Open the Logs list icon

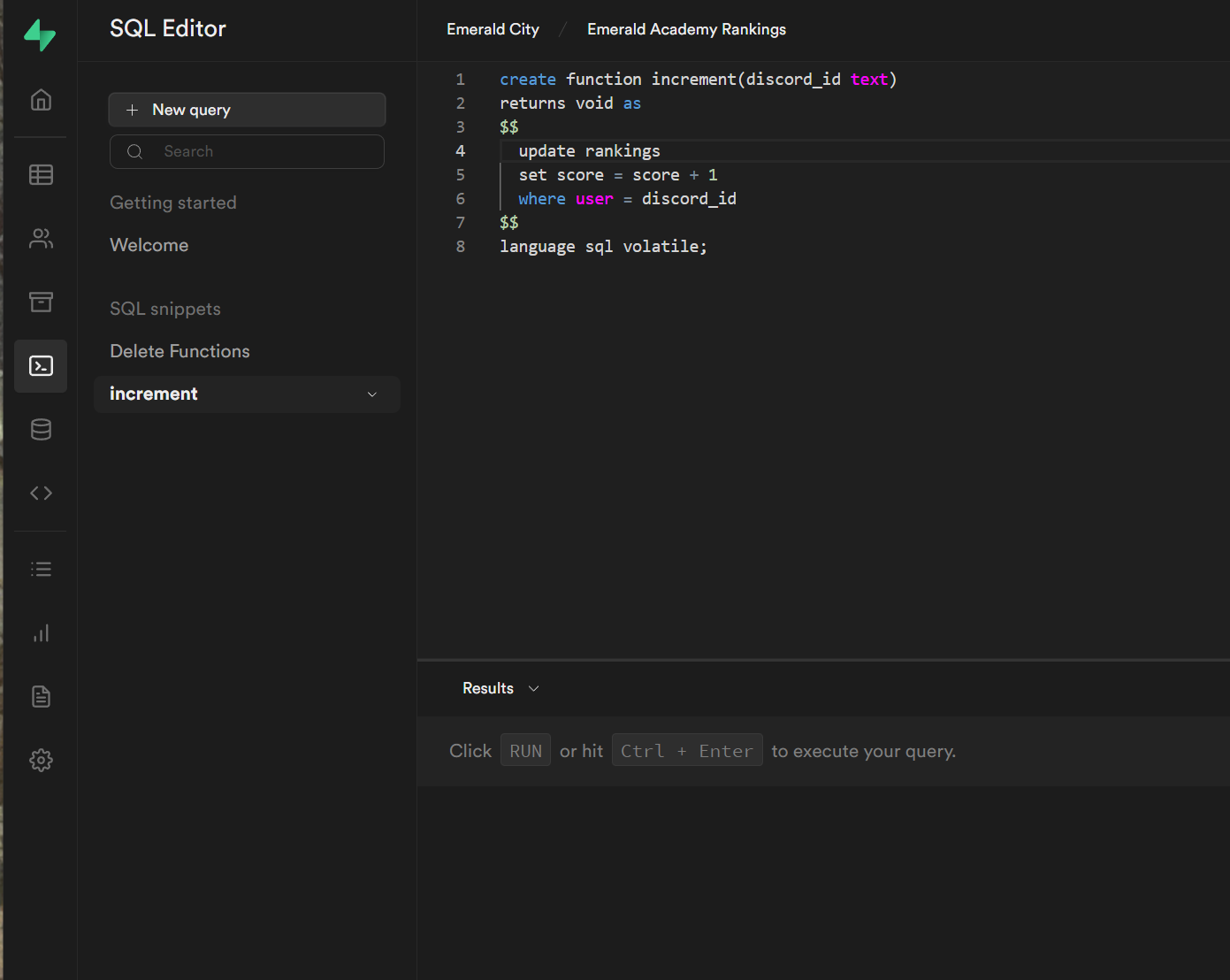pos(41,569)
